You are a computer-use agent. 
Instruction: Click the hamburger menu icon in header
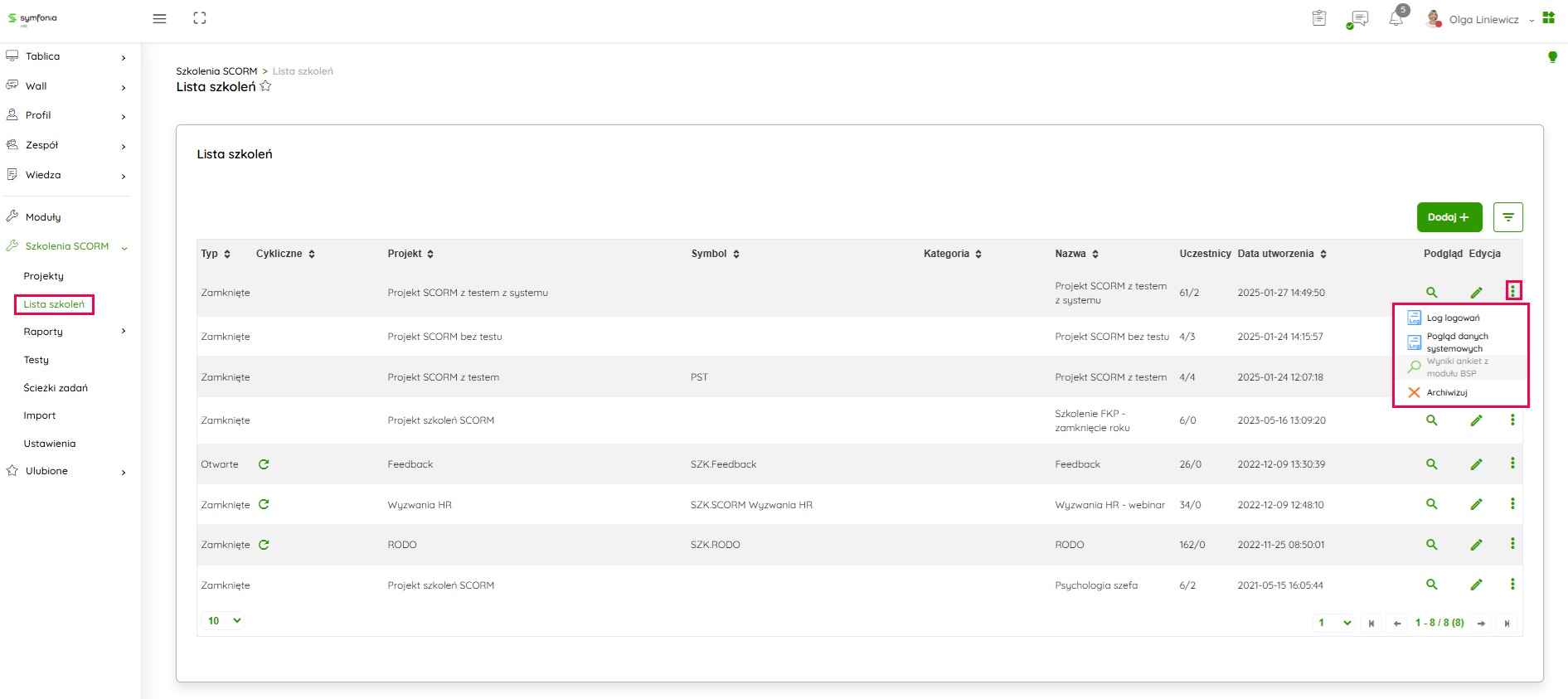(160, 18)
